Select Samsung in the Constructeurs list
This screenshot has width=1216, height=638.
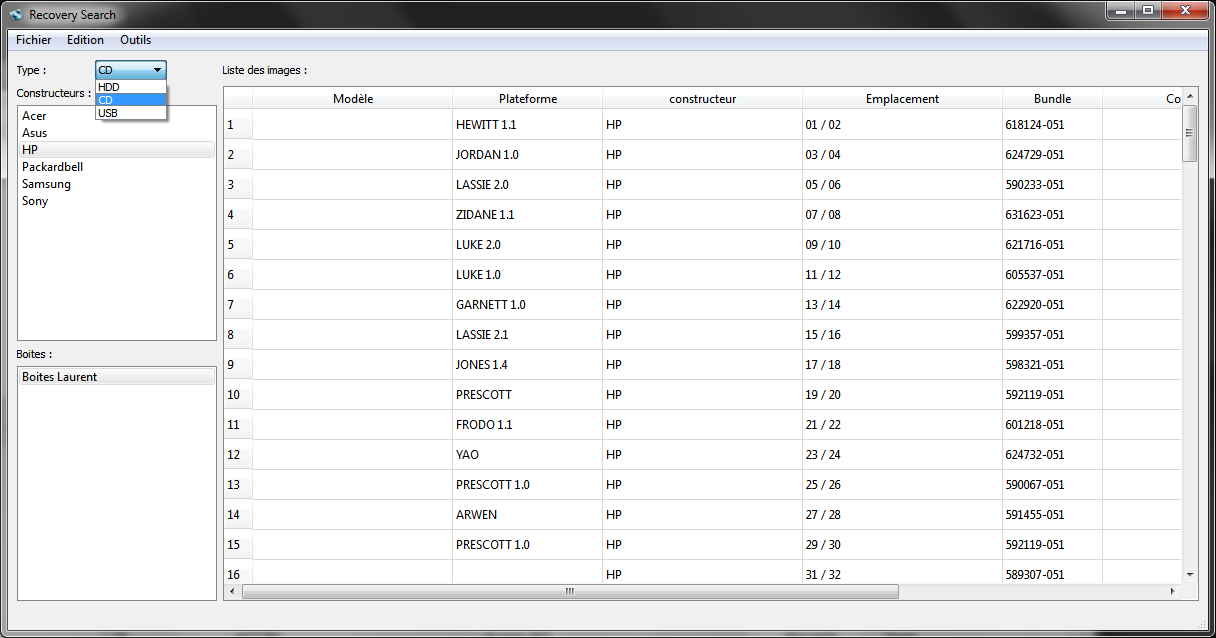coord(46,184)
